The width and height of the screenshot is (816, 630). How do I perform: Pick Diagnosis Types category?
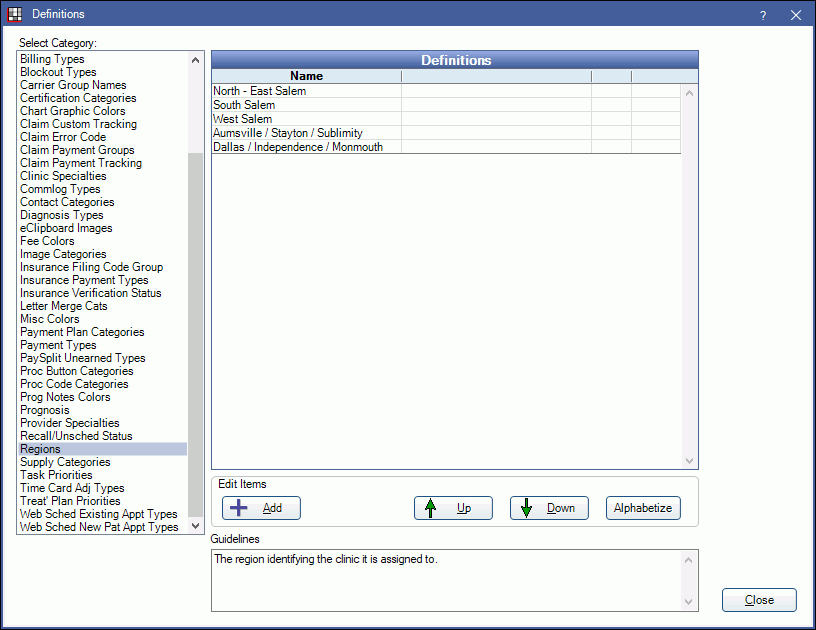point(103,215)
